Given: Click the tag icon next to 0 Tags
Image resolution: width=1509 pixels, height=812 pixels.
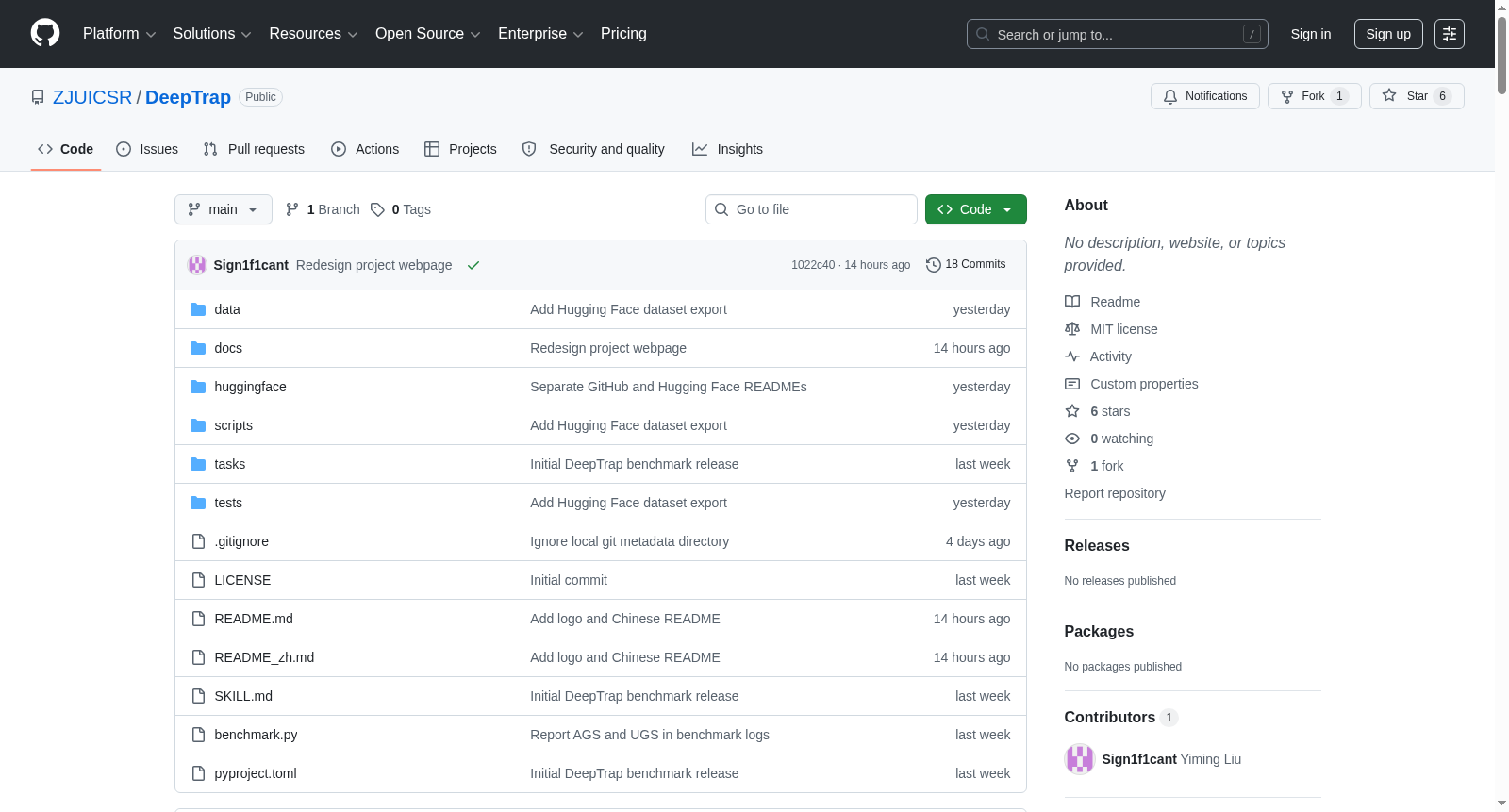Looking at the screenshot, I should (x=377, y=209).
